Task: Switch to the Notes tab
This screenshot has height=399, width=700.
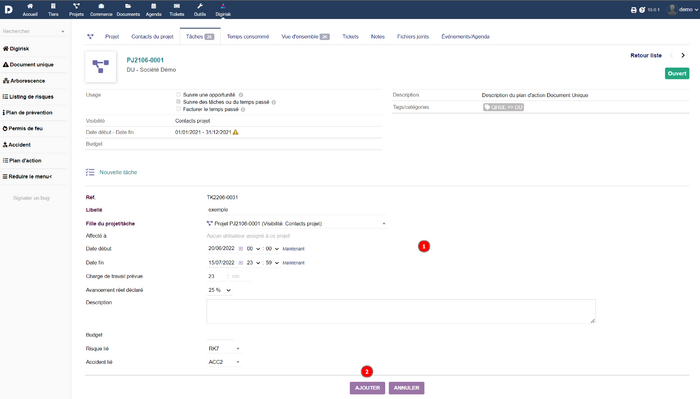Action: tap(378, 37)
